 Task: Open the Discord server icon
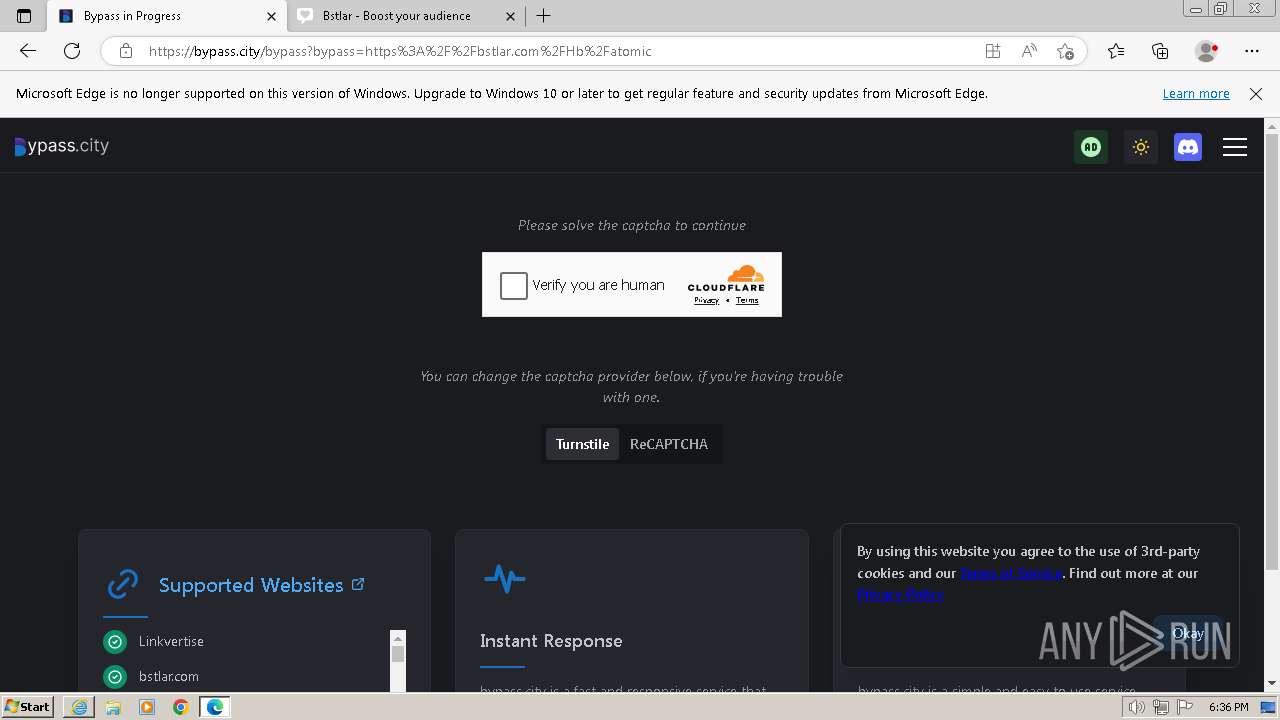click(1188, 147)
